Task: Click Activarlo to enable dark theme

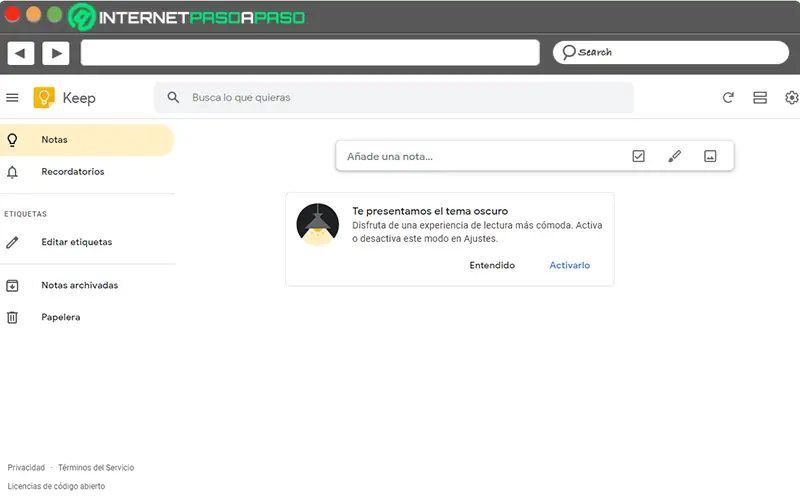Action: pyautogui.click(x=569, y=265)
